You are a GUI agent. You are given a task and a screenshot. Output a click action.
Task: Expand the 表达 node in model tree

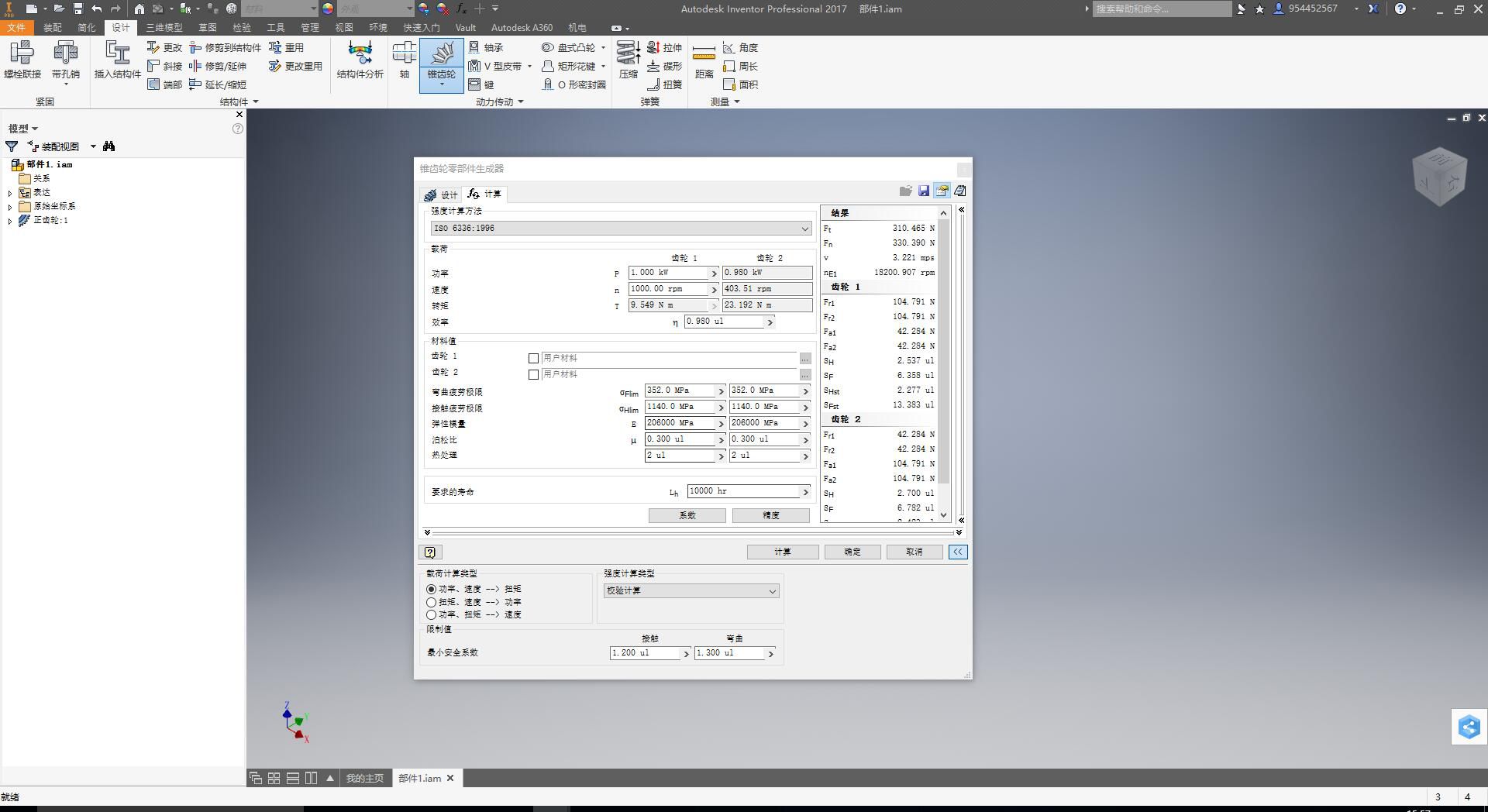pos(10,192)
